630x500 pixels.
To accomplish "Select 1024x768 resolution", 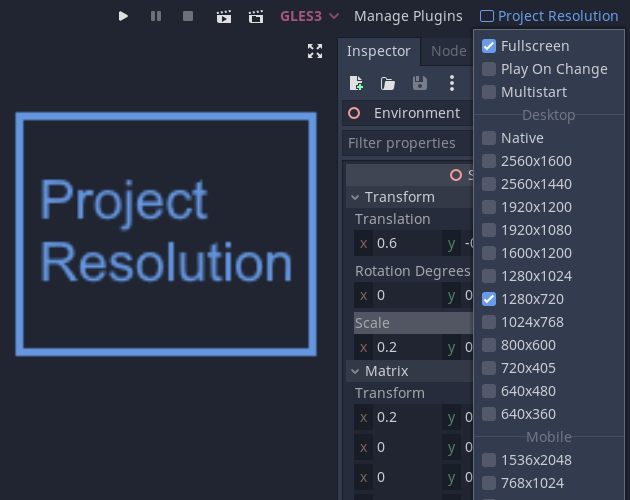I will 489,322.
